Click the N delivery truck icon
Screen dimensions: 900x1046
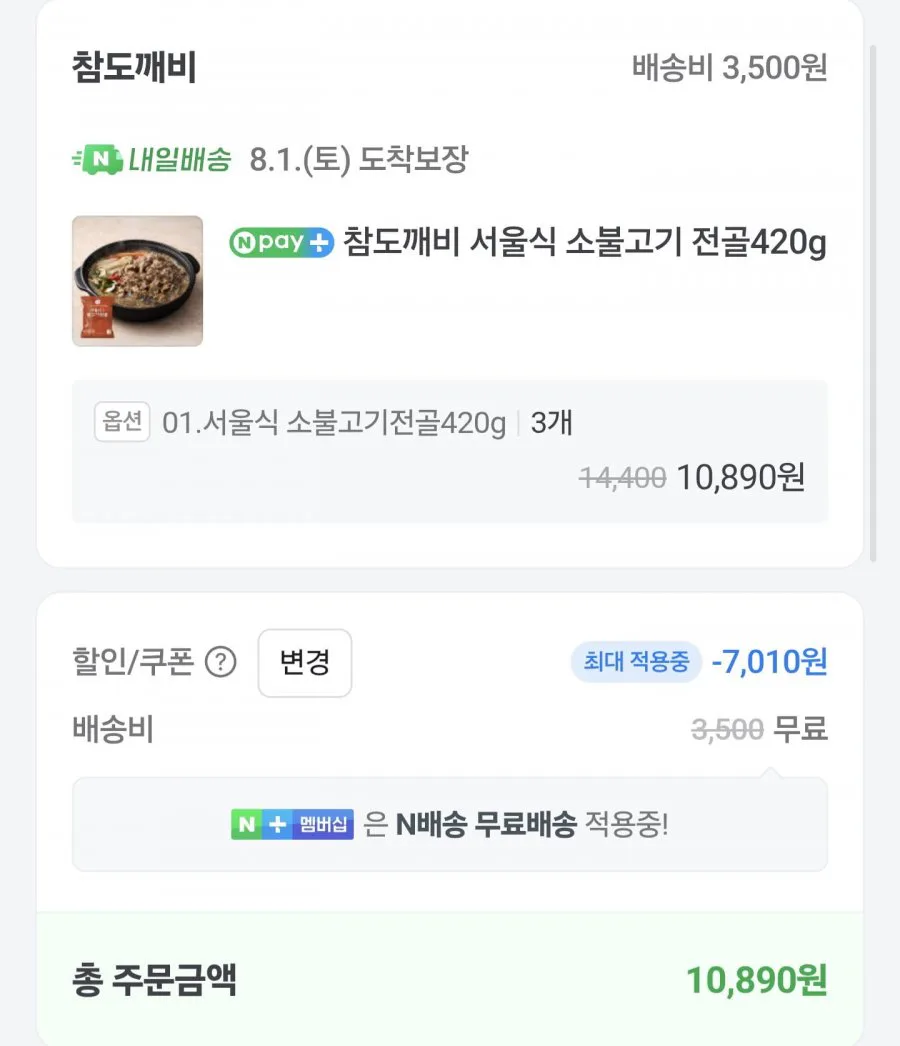[x=97, y=159]
